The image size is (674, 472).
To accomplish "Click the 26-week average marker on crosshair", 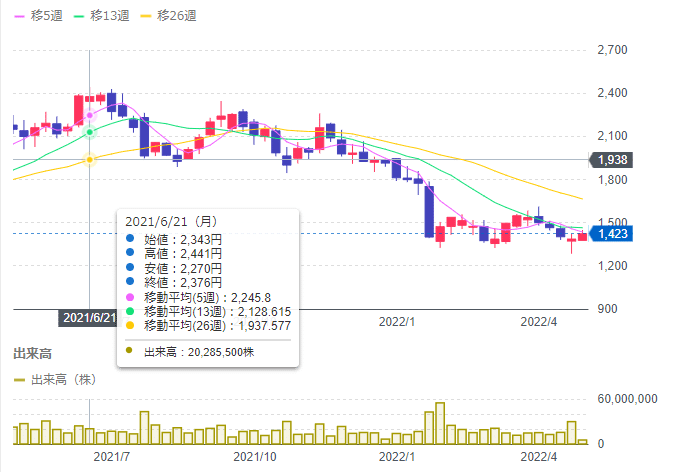I will [x=90, y=160].
